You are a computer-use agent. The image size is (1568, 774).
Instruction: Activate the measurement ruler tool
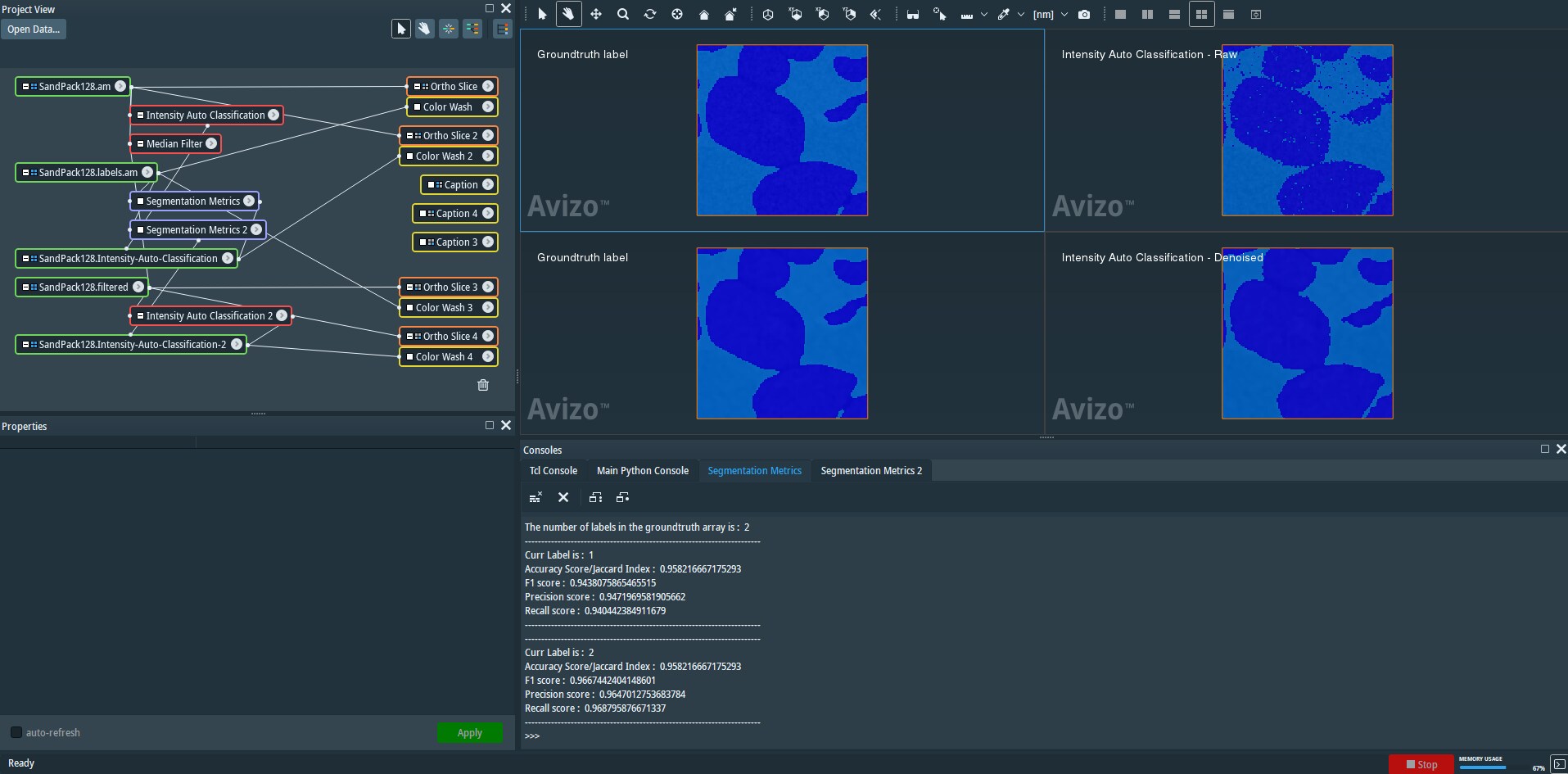pos(966,14)
